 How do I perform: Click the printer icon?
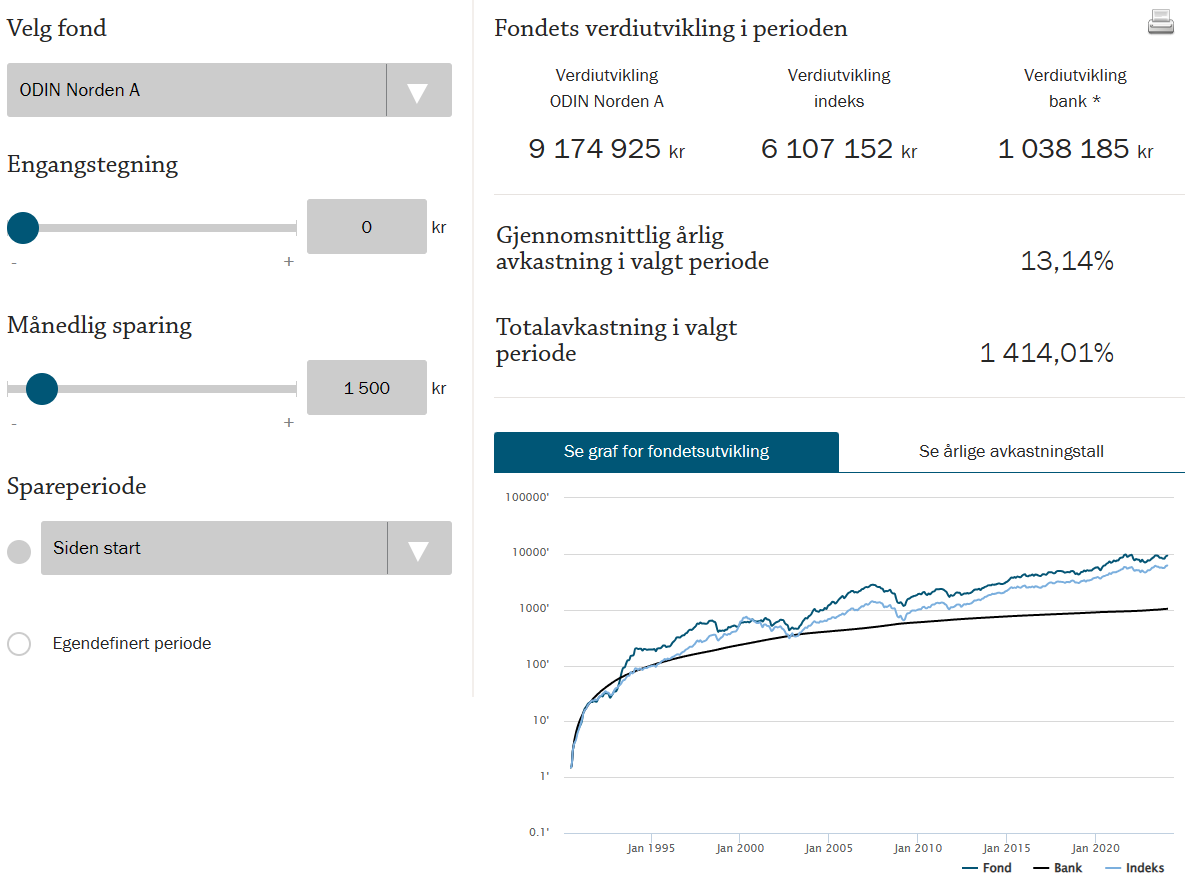[1160, 22]
